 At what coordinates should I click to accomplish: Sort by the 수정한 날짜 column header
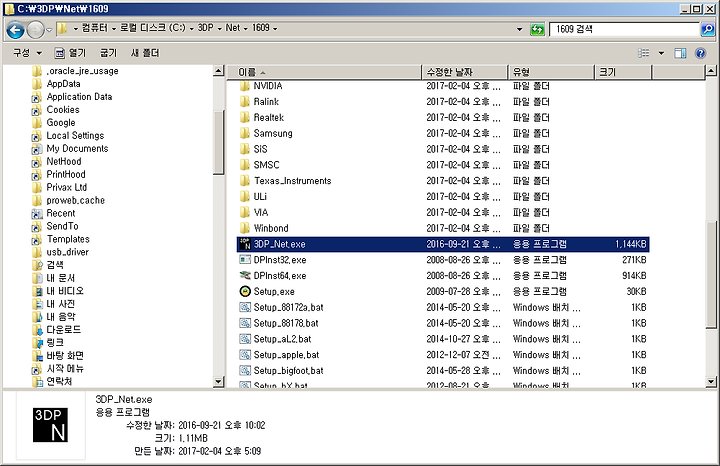click(465, 72)
